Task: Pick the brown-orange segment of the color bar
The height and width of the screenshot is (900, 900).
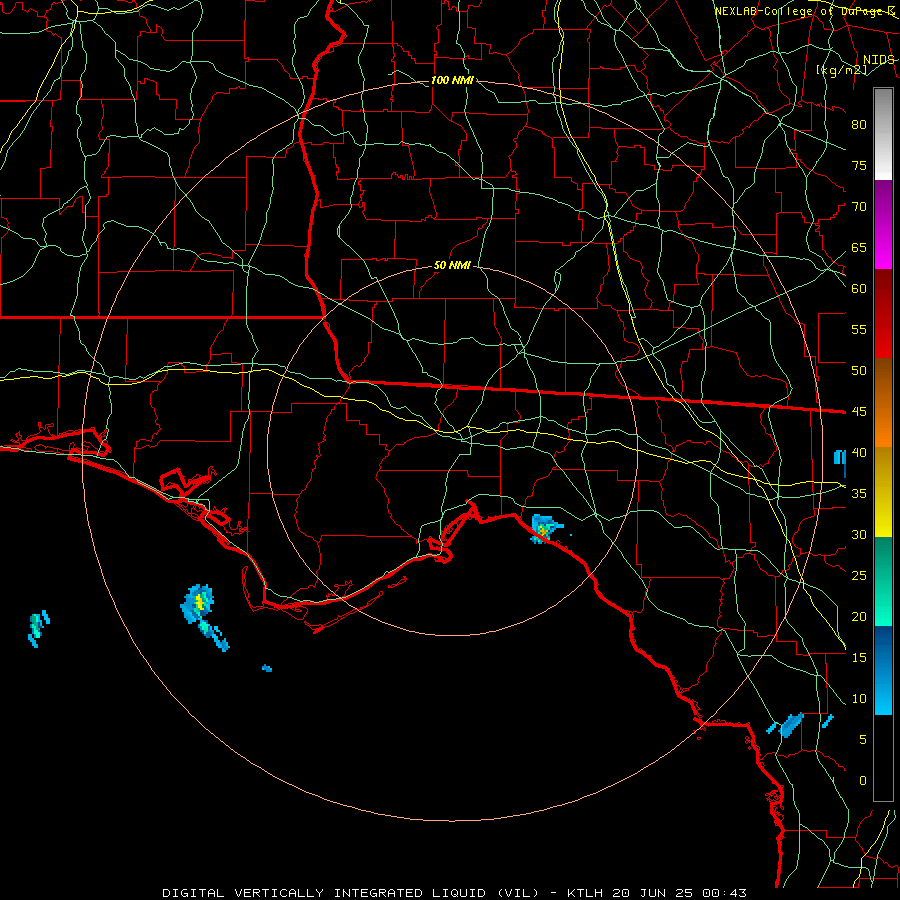Action: (883, 403)
